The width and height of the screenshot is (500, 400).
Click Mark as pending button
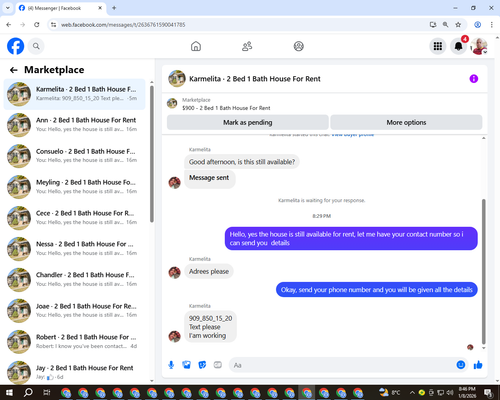[x=248, y=122]
